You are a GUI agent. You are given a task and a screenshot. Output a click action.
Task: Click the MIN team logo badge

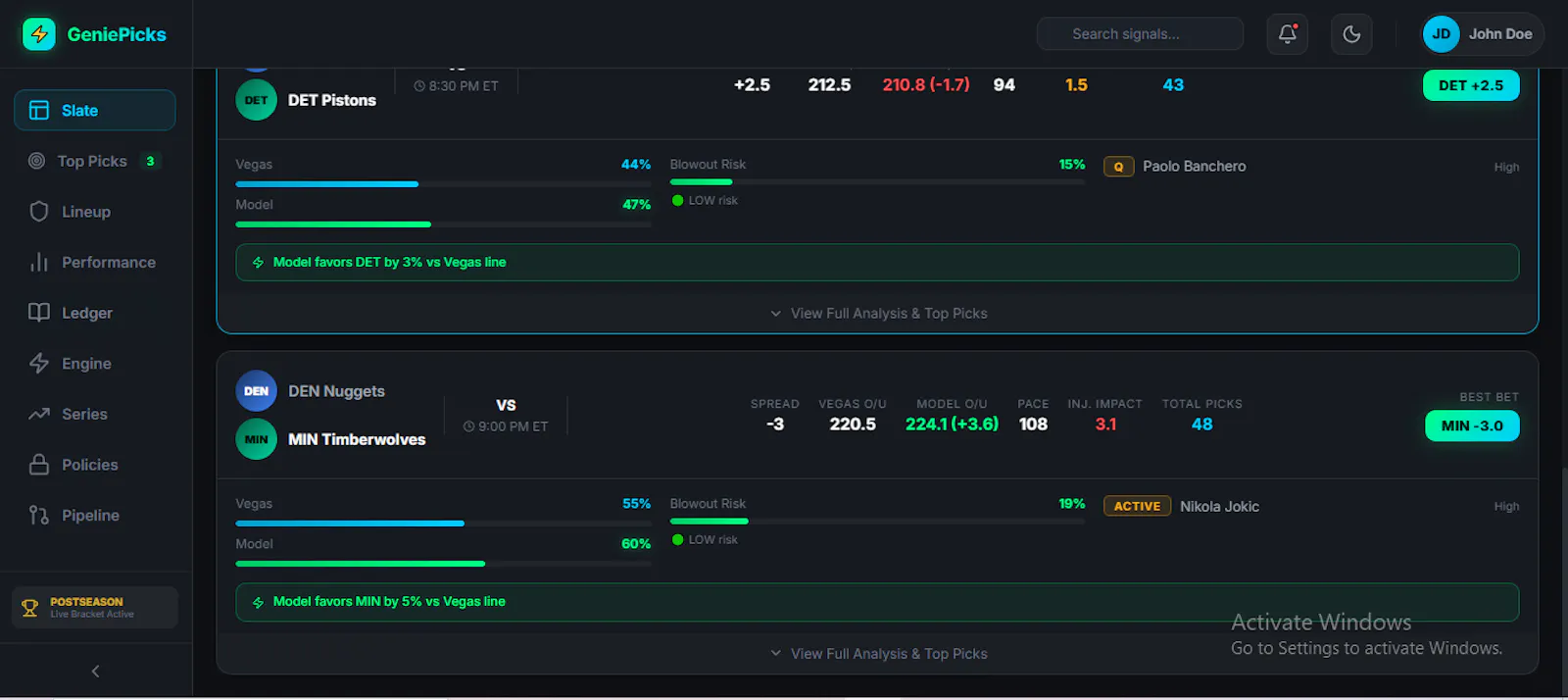[x=256, y=439]
